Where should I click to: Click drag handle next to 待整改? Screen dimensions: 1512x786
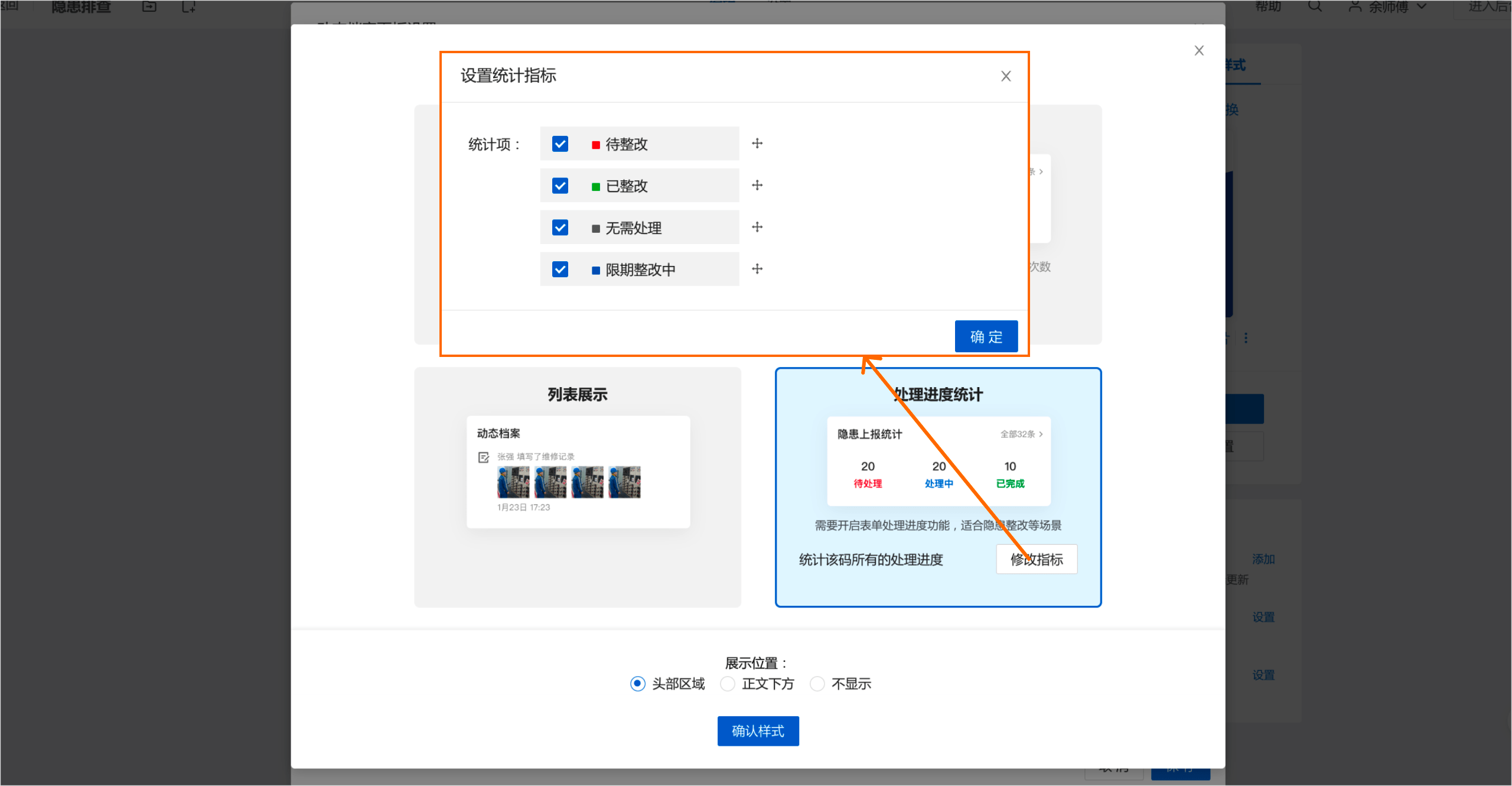click(757, 144)
